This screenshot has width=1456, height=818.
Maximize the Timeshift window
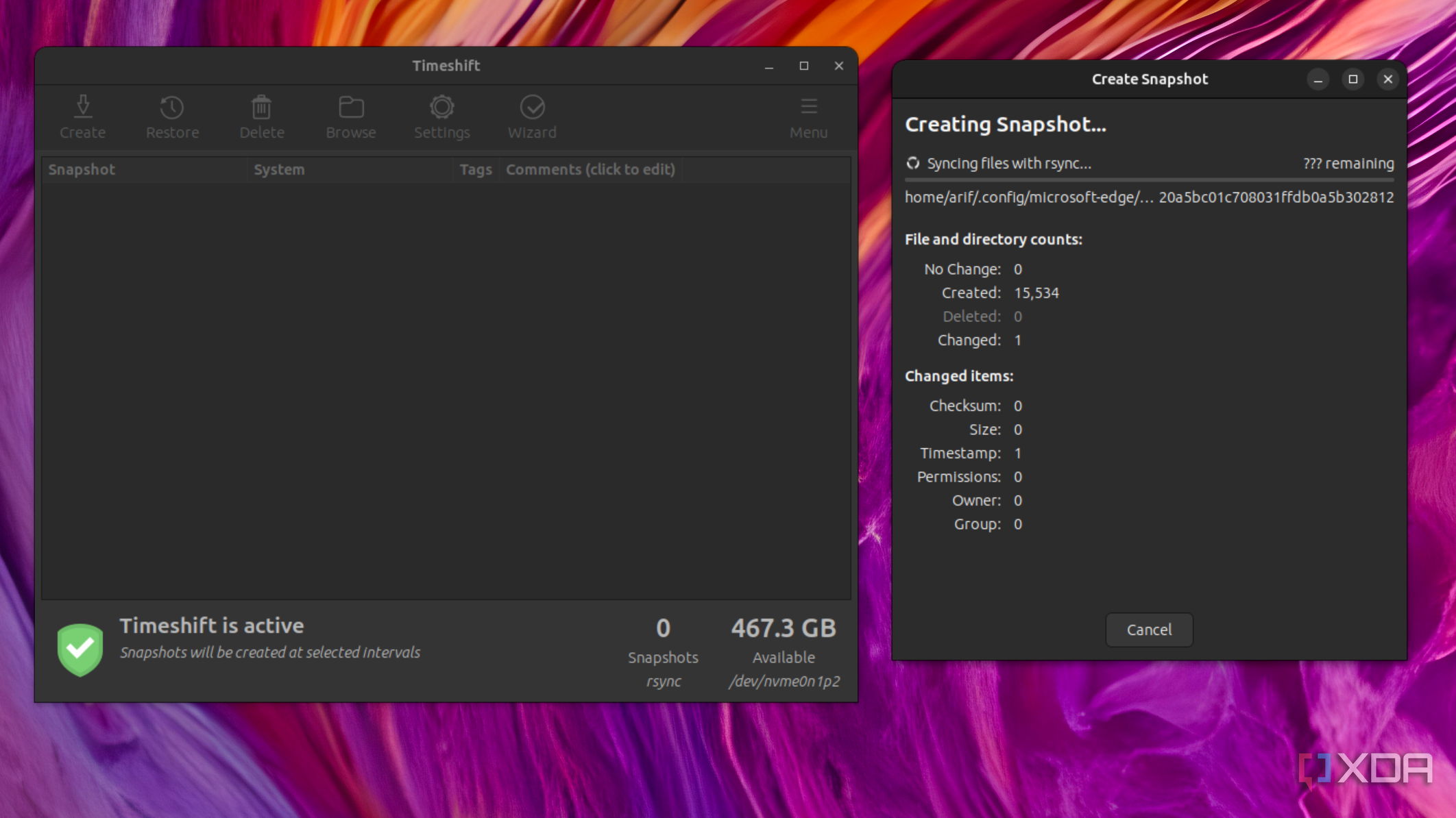coord(804,66)
